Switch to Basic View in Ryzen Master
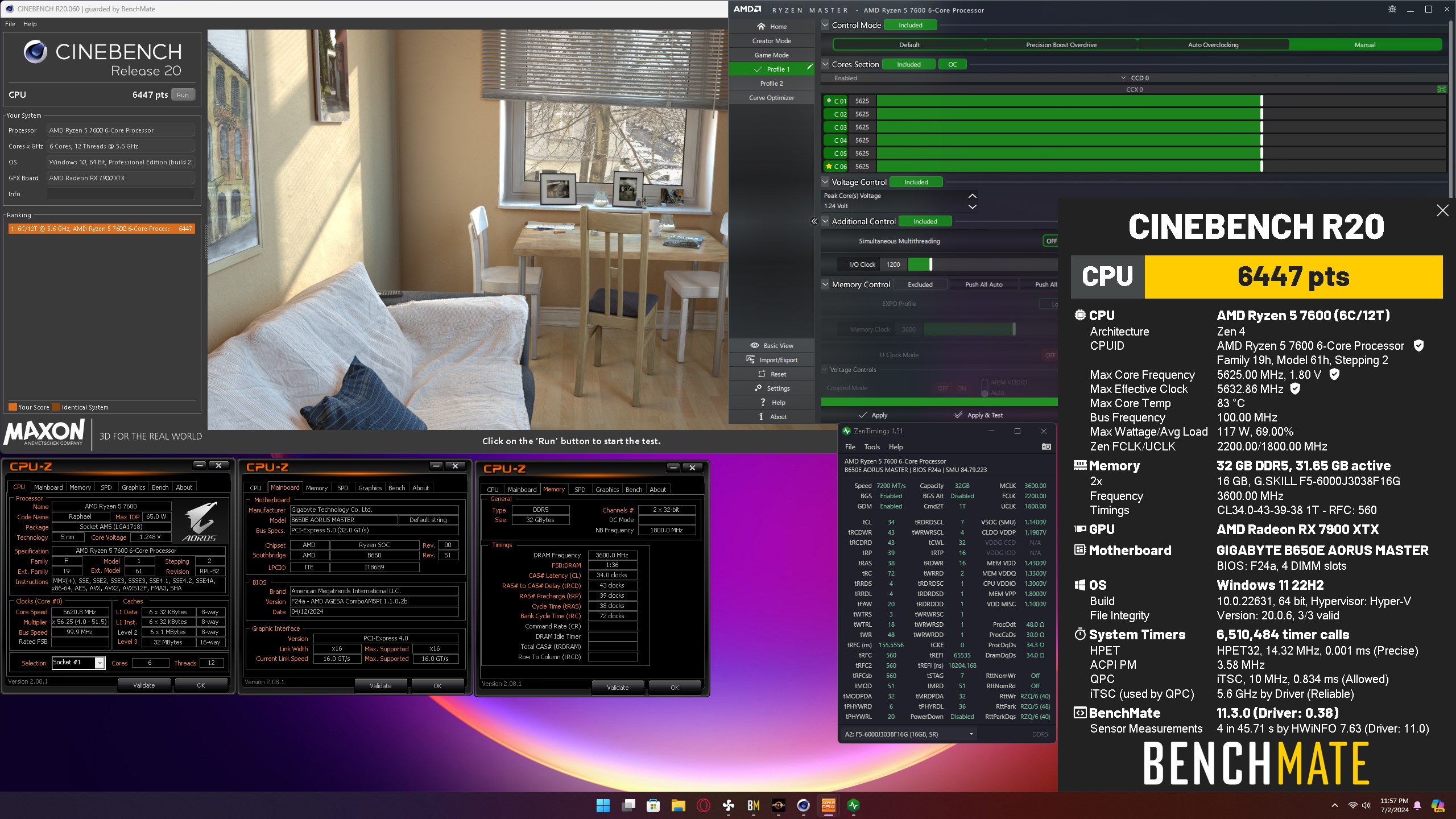1456x819 pixels. 772,346
